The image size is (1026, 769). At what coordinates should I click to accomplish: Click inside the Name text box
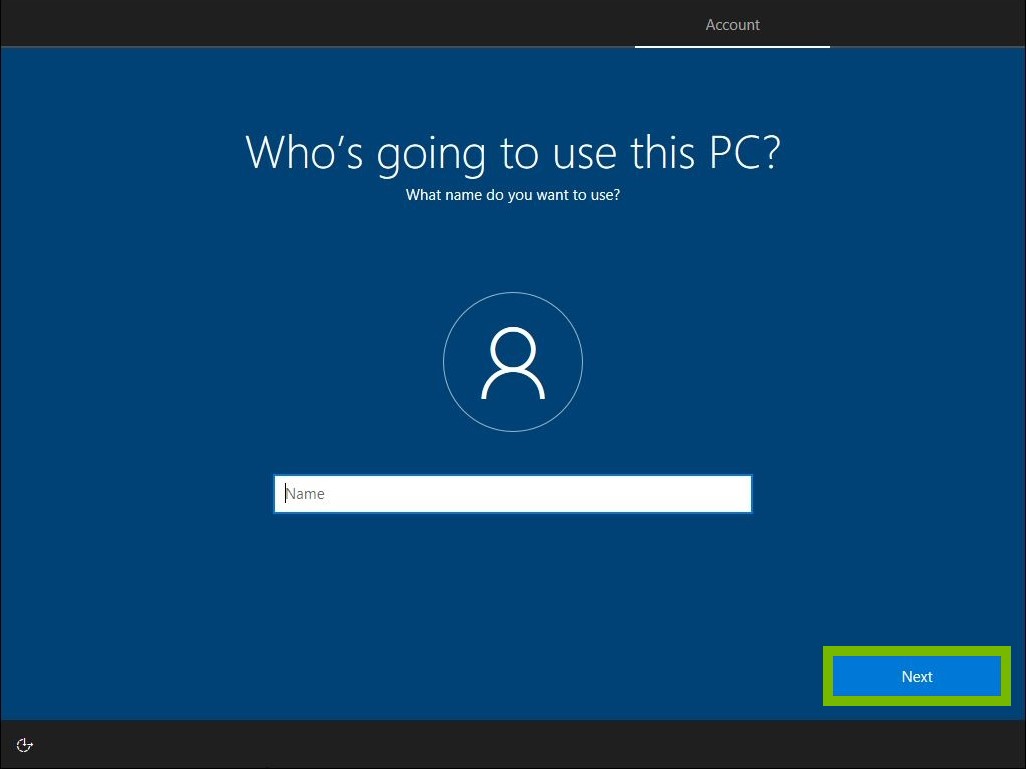(x=513, y=493)
